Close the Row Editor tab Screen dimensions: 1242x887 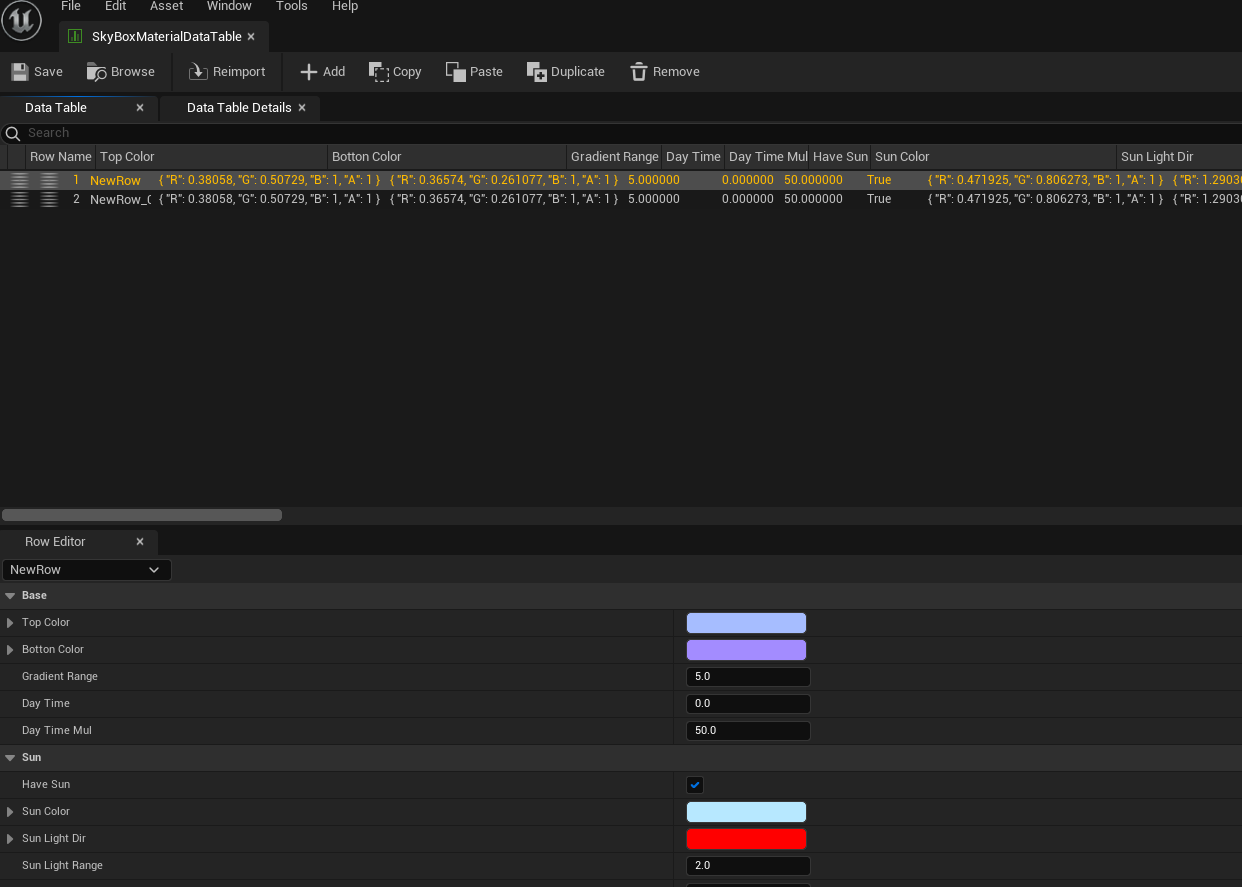point(140,542)
